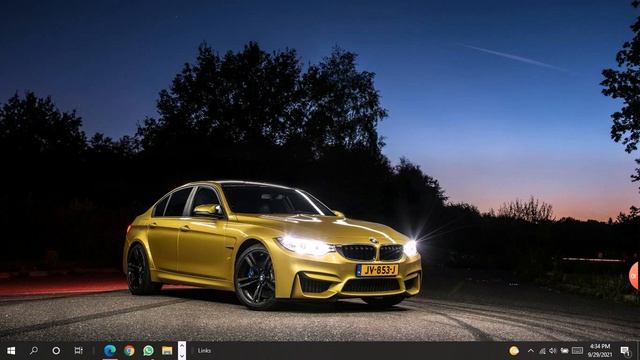This screenshot has width=640, height=360.
Task: Open WhatsApp from the taskbar
Action: (x=148, y=351)
